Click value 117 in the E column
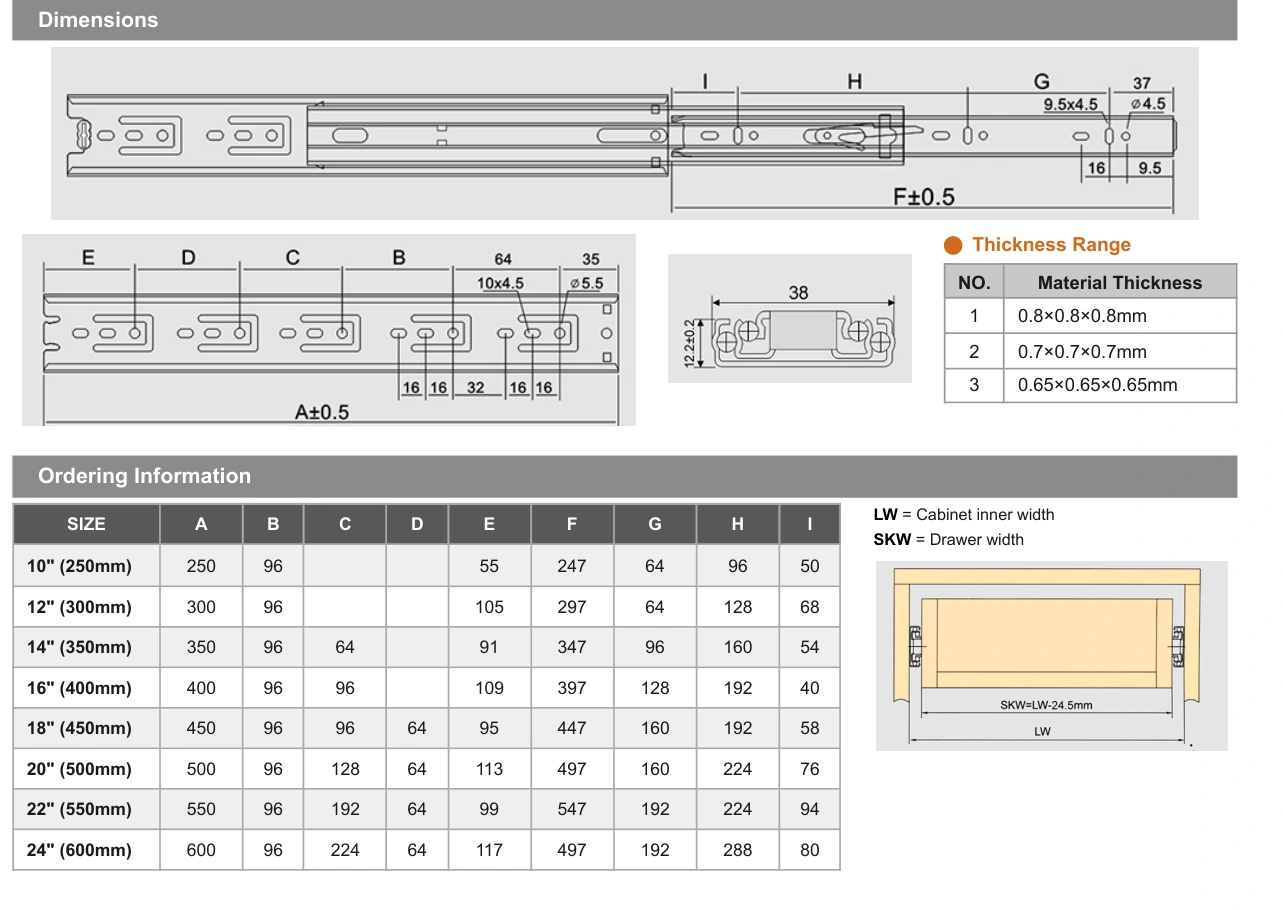Viewport: 1283px width, 910px height. coord(489,850)
